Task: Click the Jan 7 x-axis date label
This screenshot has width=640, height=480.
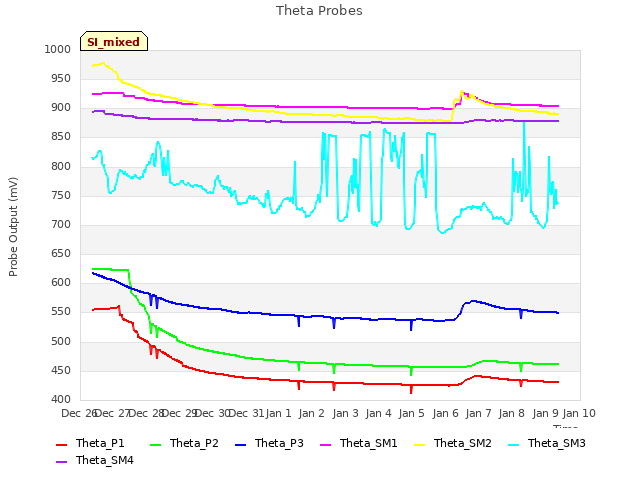Action: (478, 413)
